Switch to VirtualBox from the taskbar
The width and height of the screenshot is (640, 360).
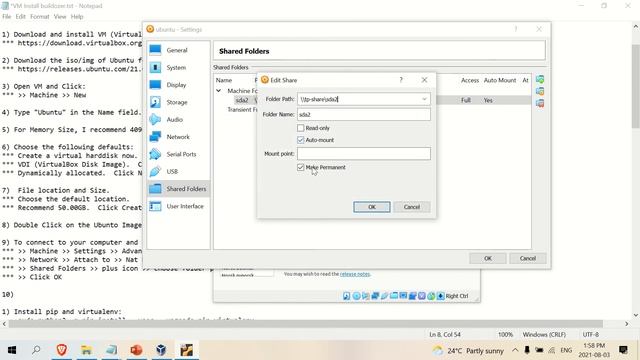[161, 350]
